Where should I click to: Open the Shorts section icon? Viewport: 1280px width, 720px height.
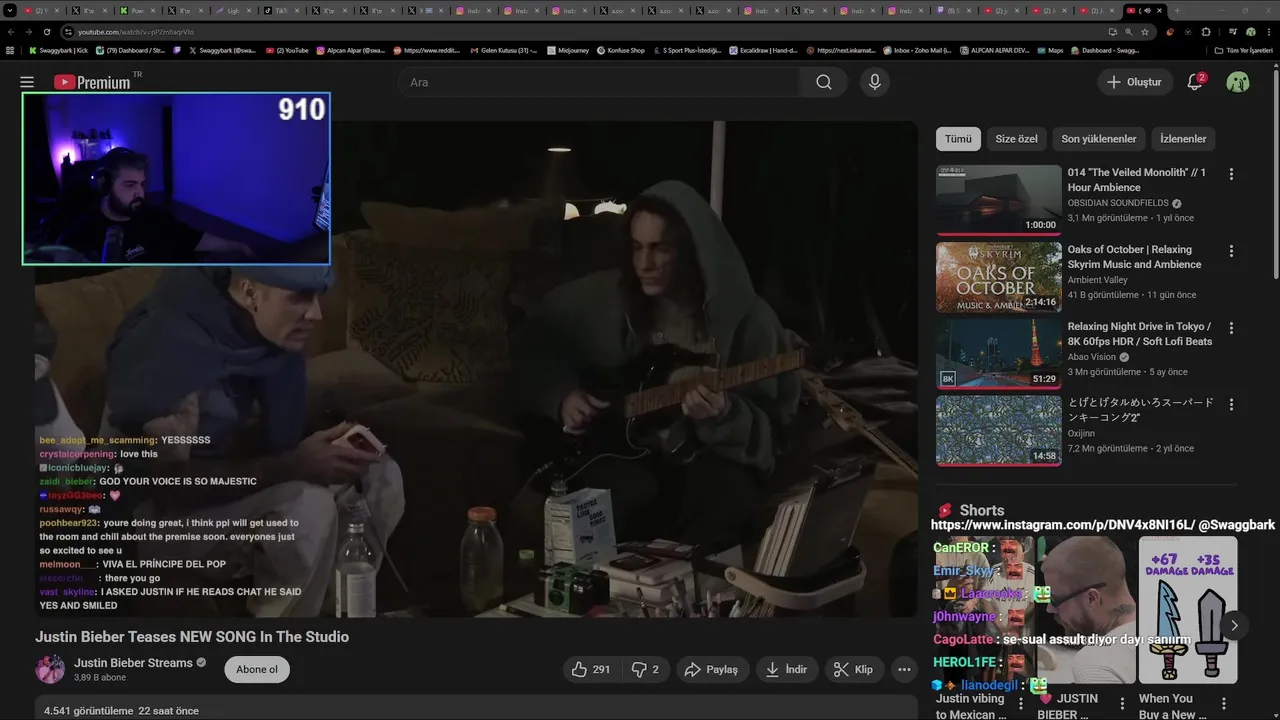945,510
